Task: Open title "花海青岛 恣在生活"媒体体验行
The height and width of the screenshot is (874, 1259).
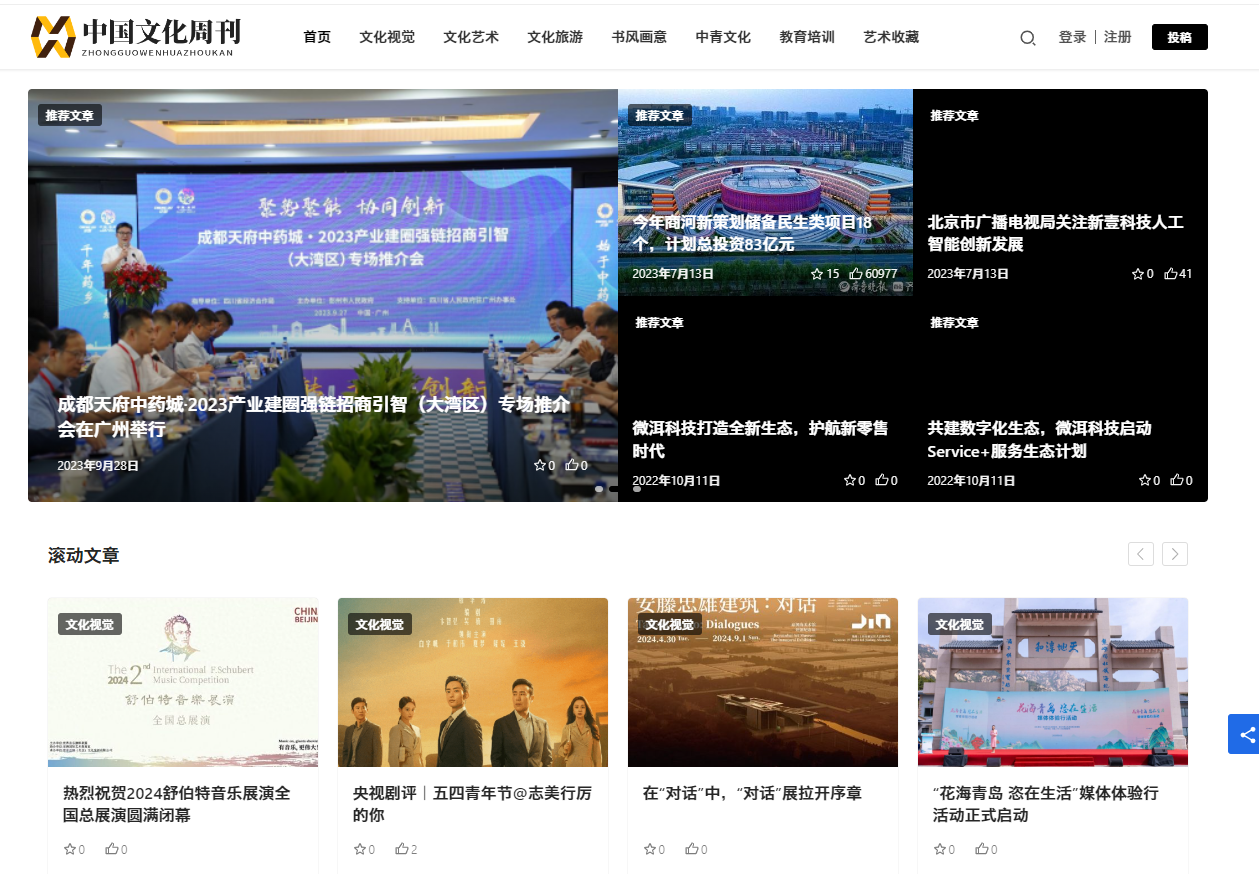Action: click(x=1046, y=804)
